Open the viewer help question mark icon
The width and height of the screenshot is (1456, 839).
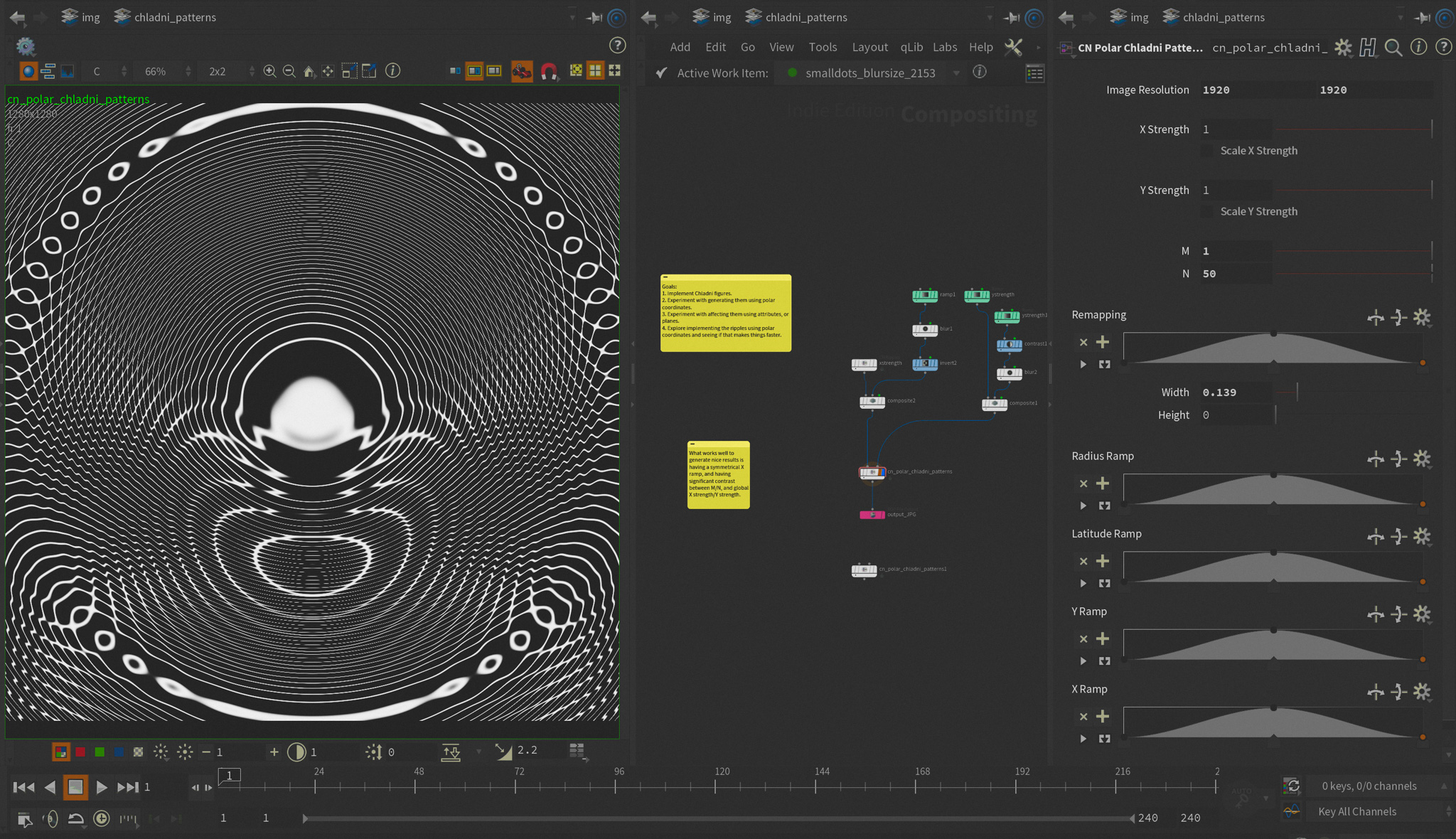tap(618, 46)
